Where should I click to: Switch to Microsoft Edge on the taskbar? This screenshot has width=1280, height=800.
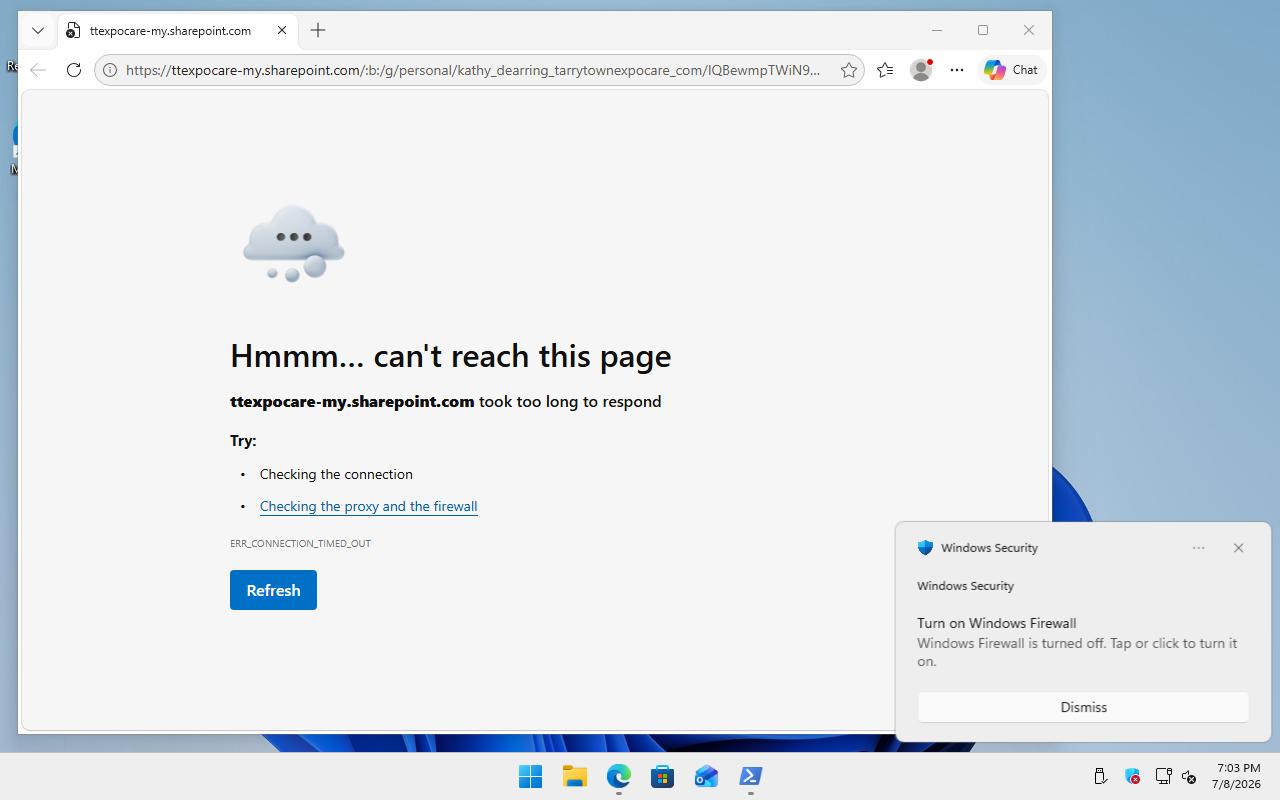(x=618, y=776)
